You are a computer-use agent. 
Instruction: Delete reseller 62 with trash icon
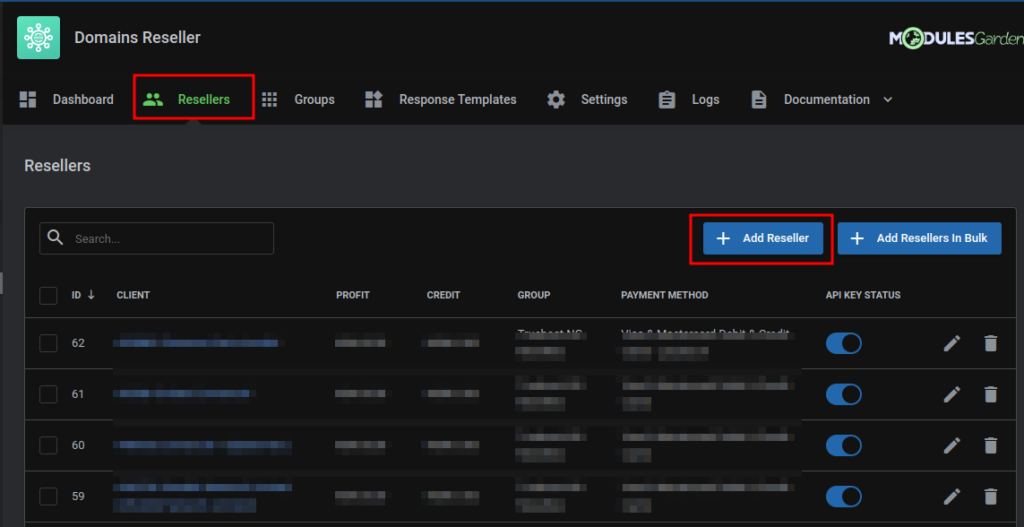(x=991, y=343)
